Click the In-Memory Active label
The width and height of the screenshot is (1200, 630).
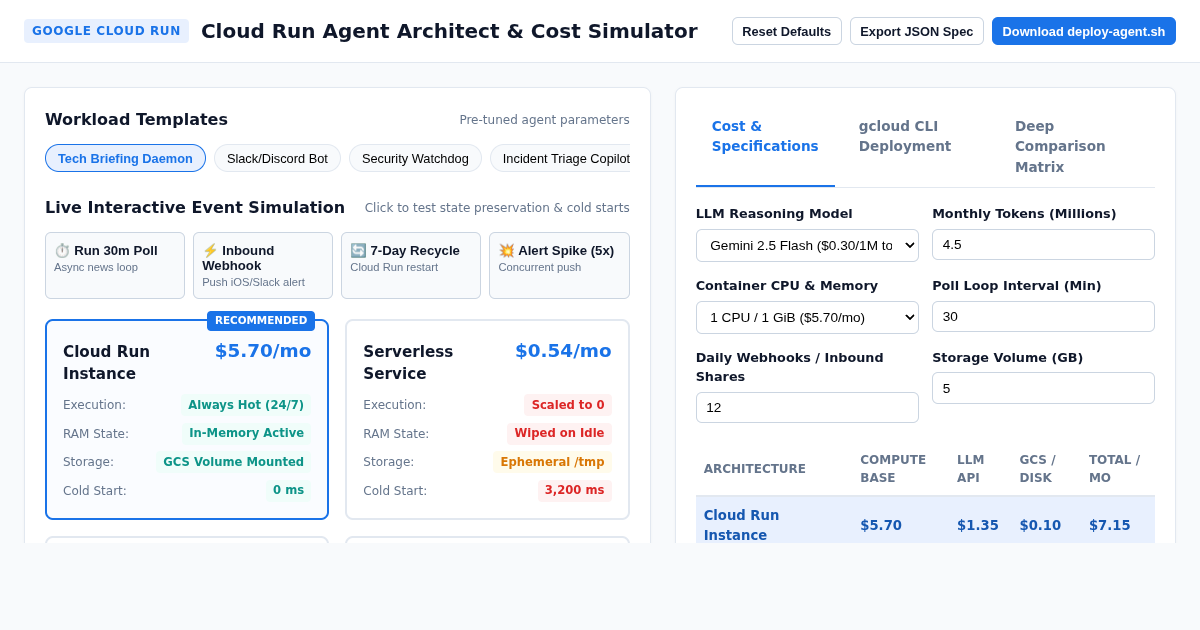(x=246, y=433)
